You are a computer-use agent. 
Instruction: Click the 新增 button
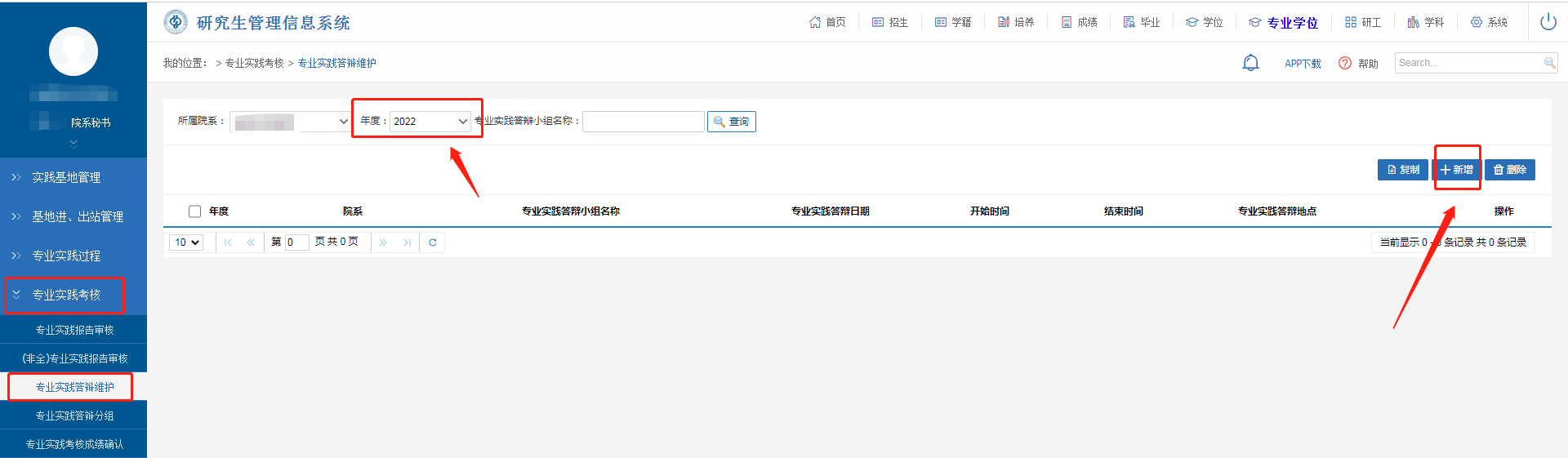(1457, 170)
